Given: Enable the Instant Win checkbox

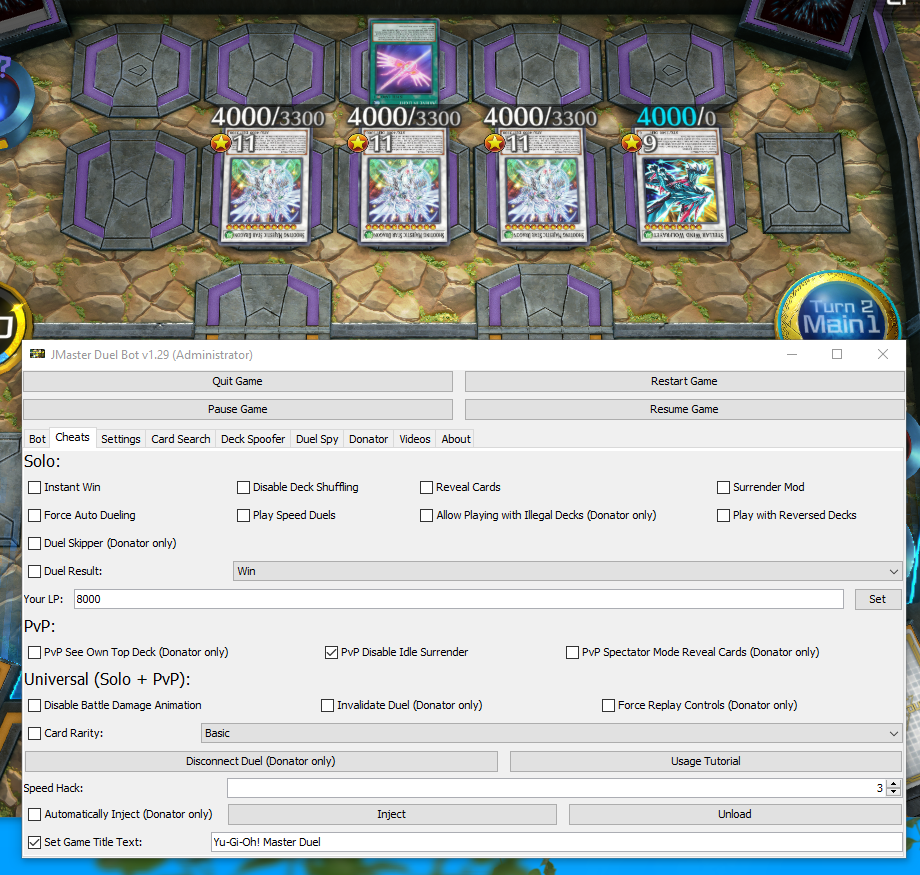Looking at the screenshot, I should click(35, 487).
